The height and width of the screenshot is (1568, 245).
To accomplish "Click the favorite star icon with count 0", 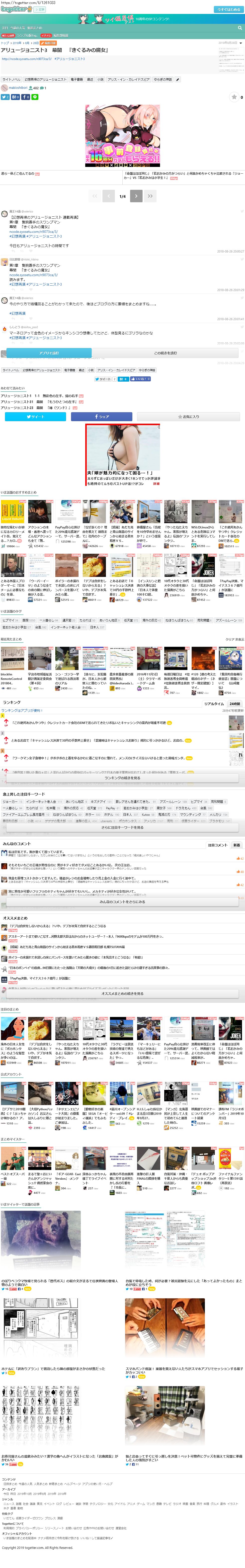I will (234, 97).
